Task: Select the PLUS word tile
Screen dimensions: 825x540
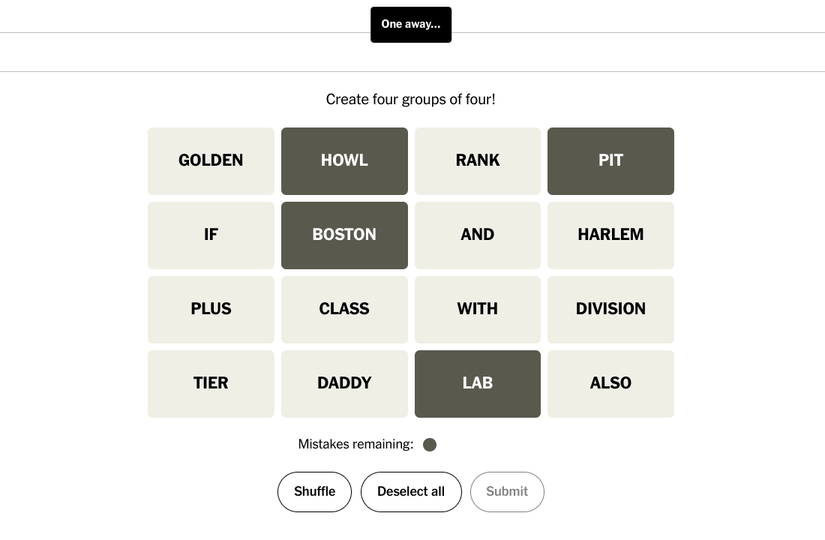Action: [211, 309]
